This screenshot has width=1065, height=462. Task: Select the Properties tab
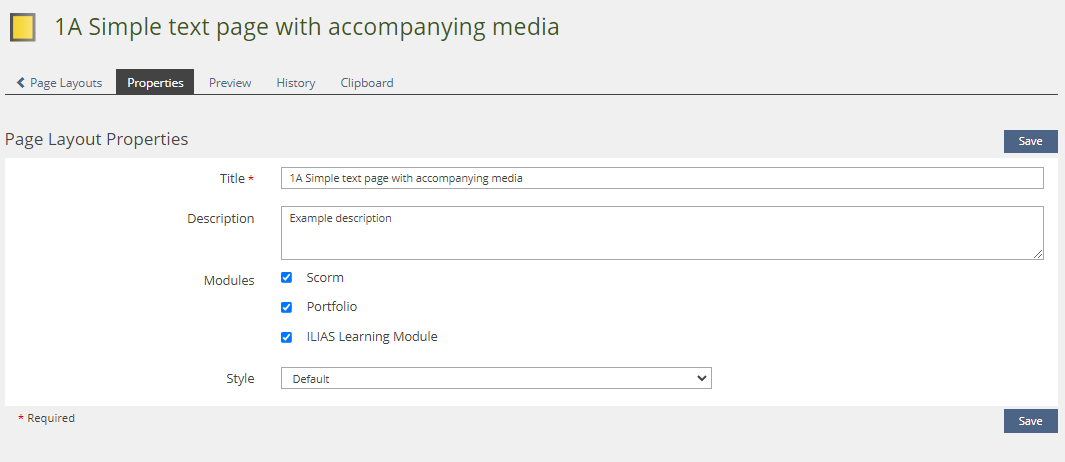[155, 83]
